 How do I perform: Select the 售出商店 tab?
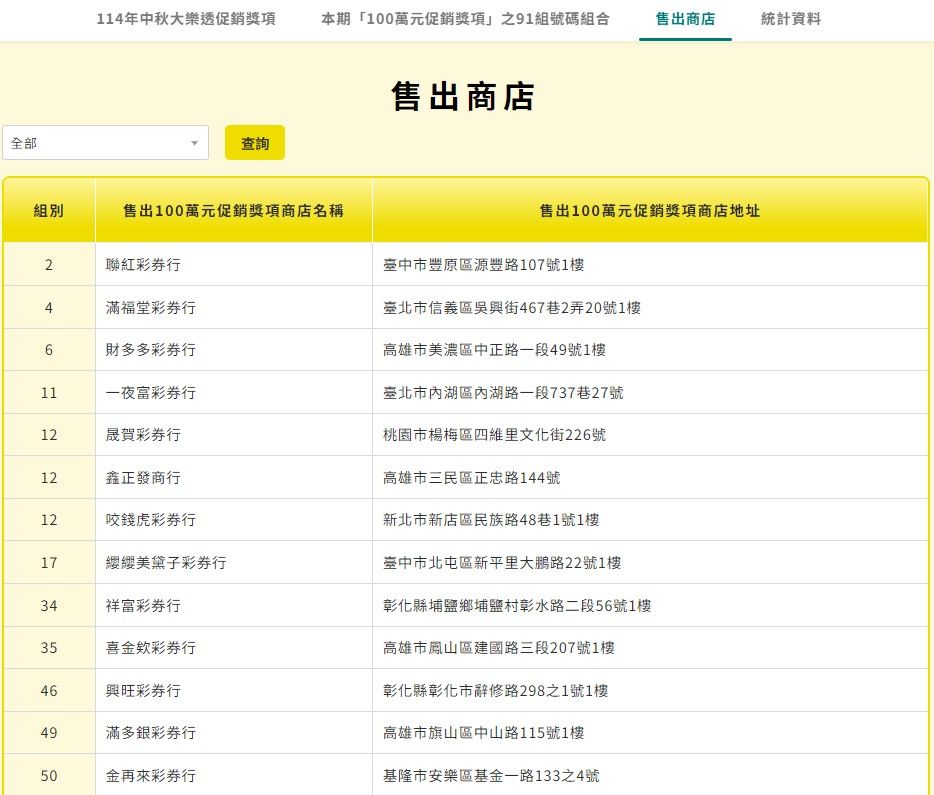(685, 19)
